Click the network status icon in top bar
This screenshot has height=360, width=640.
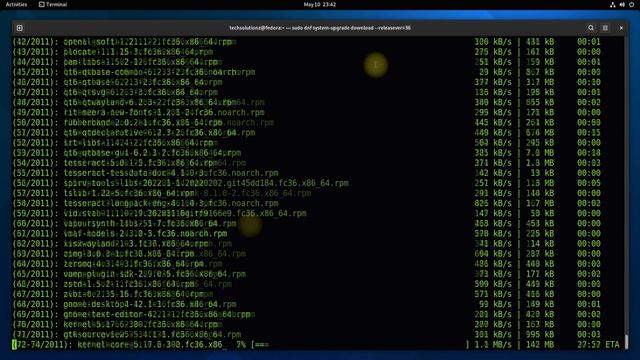[612, 4]
